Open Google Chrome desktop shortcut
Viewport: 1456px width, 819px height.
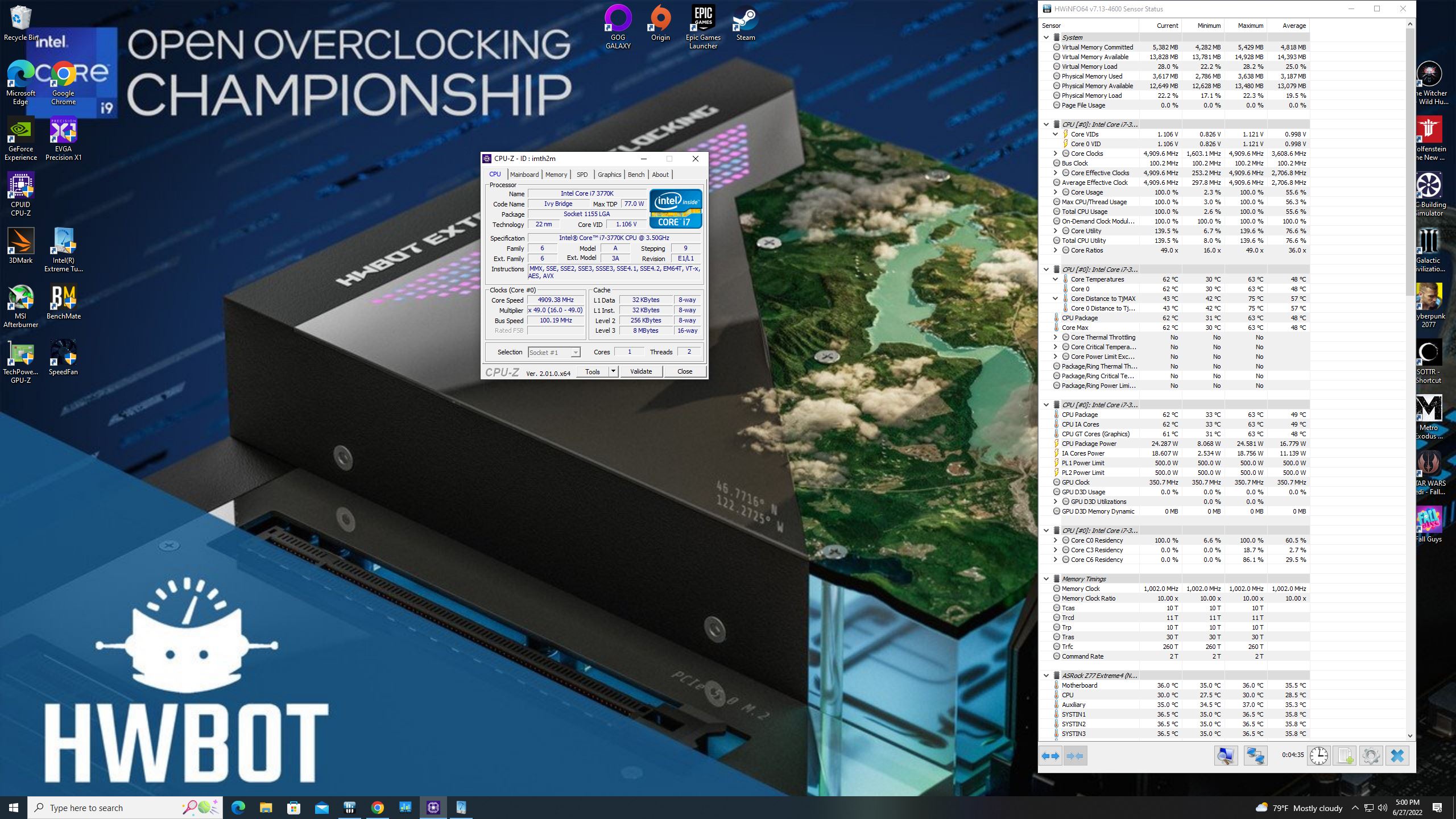coord(63,82)
